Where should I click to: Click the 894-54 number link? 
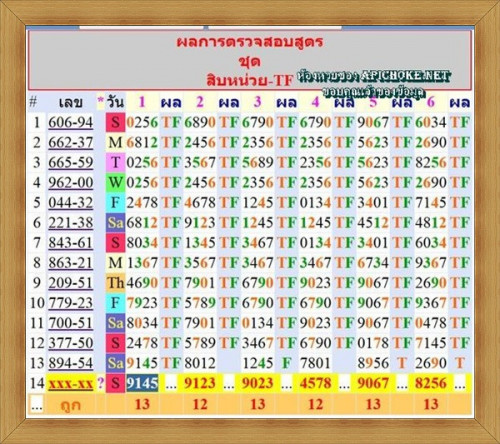pyautogui.click(x=71, y=363)
